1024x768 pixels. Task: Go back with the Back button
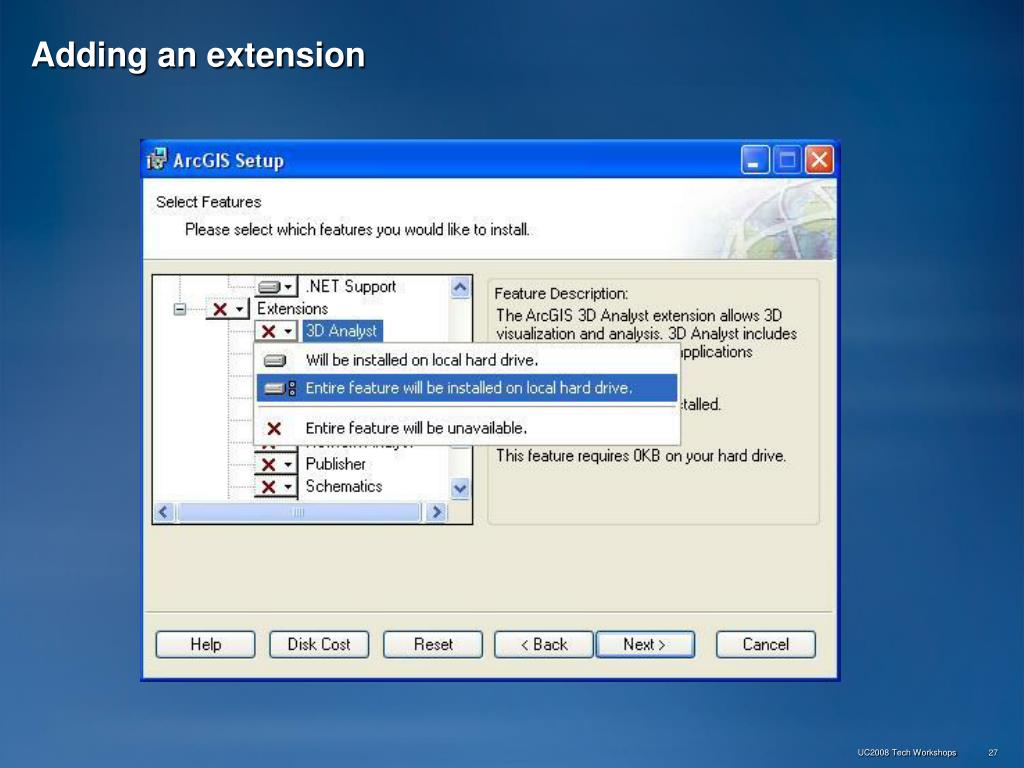[544, 645]
